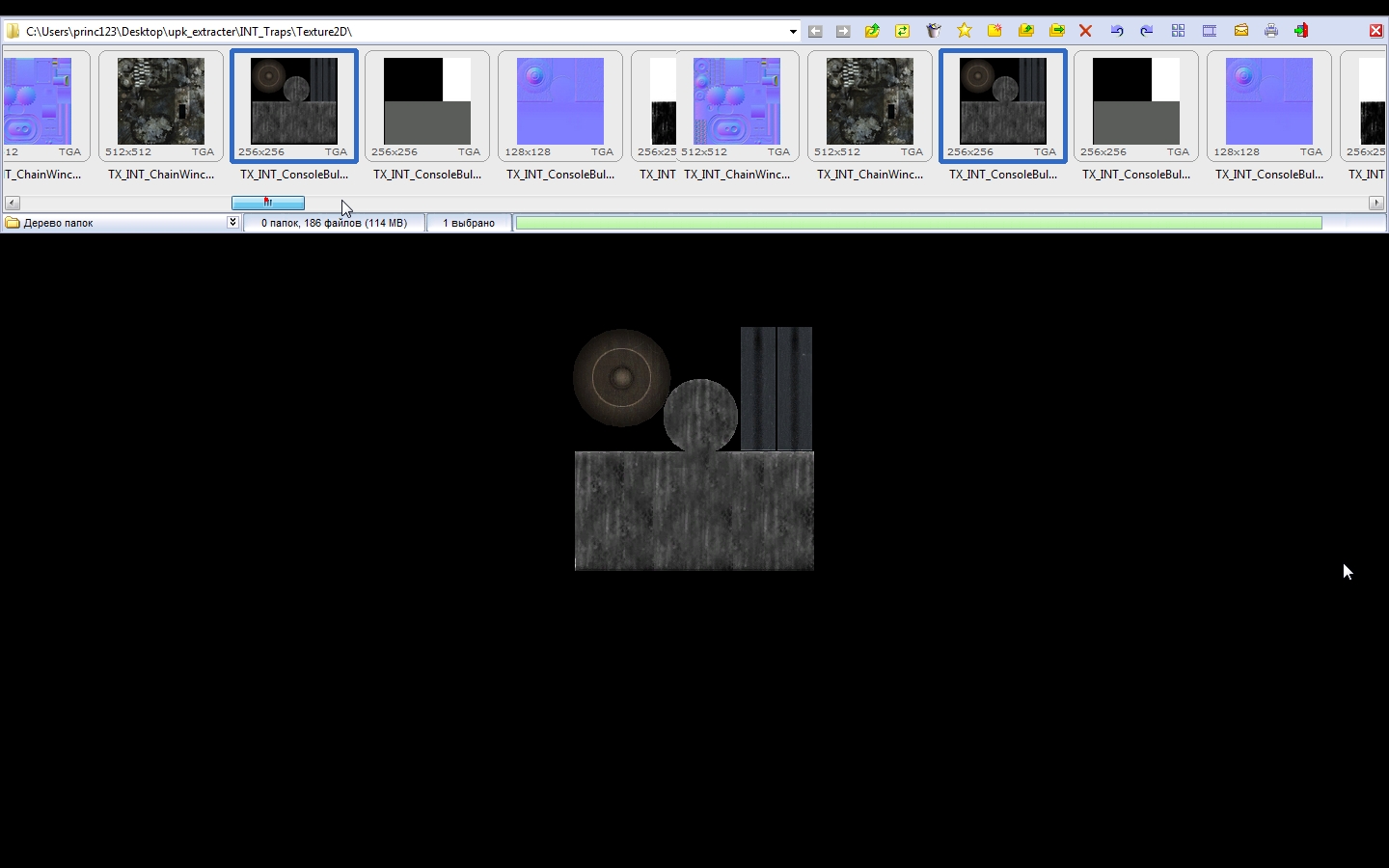Image resolution: width=1389 pixels, height=868 pixels.
Task: Click the '0 папок, 186 файлов (114 MB)' status text
Action: [x=334, y=223]
